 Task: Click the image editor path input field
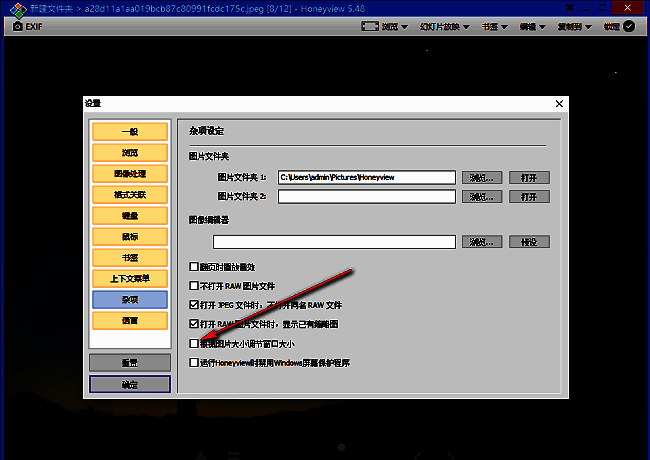point(334,242)
